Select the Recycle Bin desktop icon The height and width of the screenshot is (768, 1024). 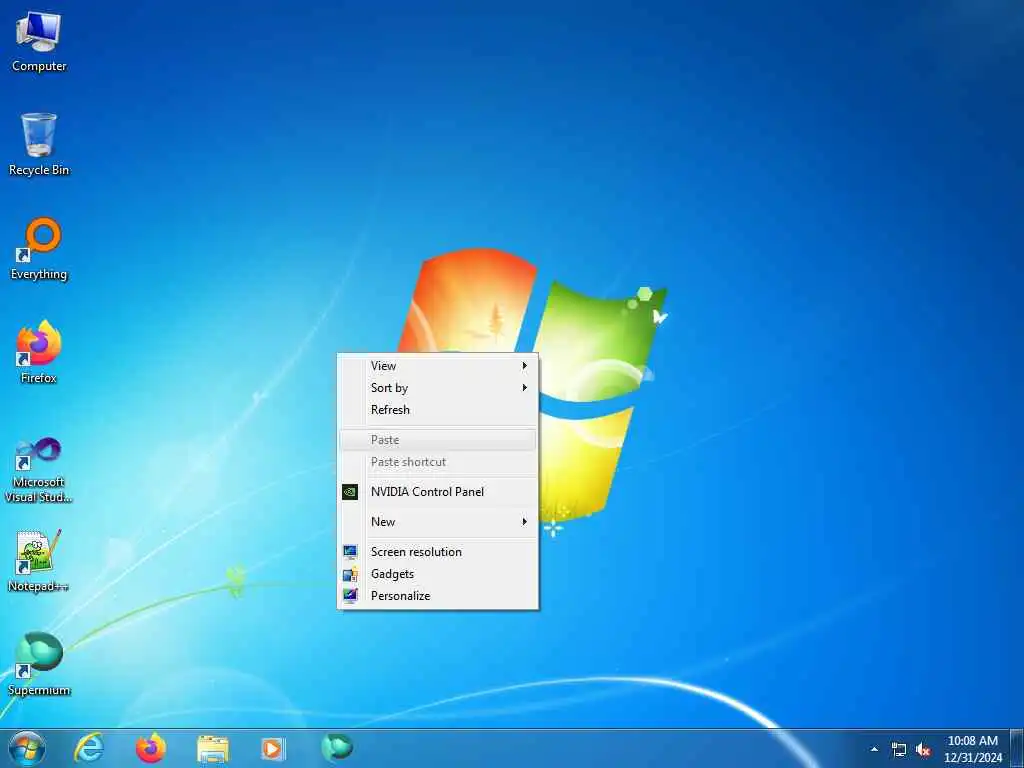click(39, 145)
